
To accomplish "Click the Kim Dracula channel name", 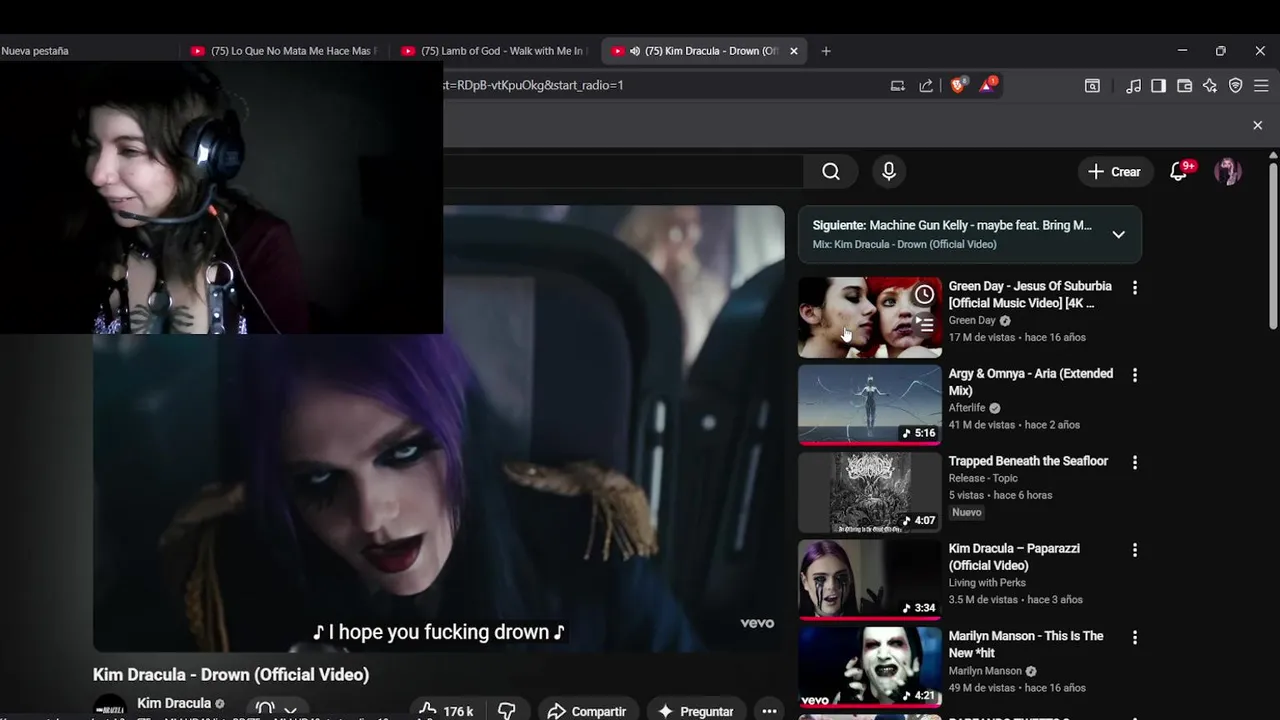I will [174, 703].
